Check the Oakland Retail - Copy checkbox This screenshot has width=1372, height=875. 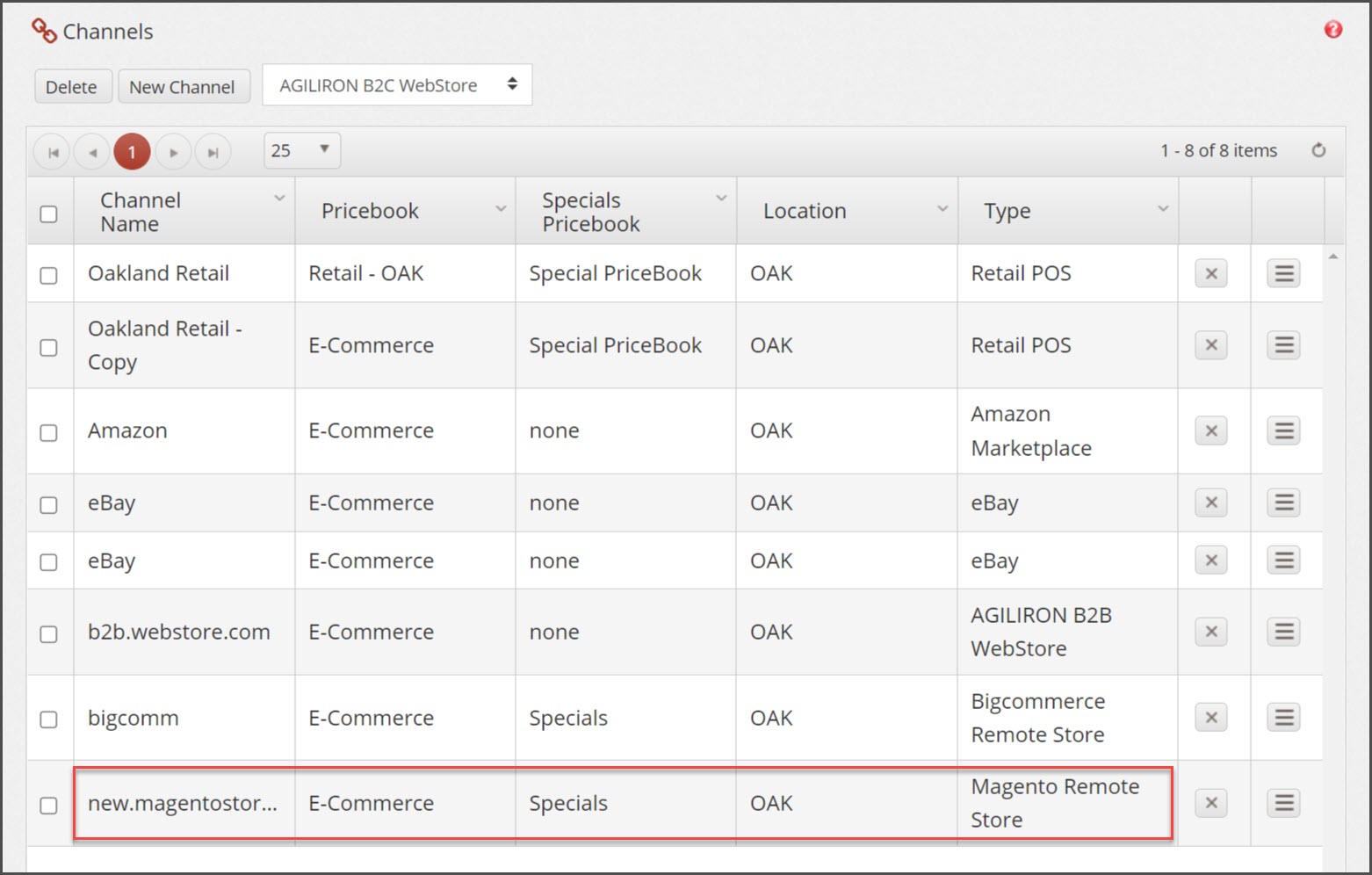[49, 347]
